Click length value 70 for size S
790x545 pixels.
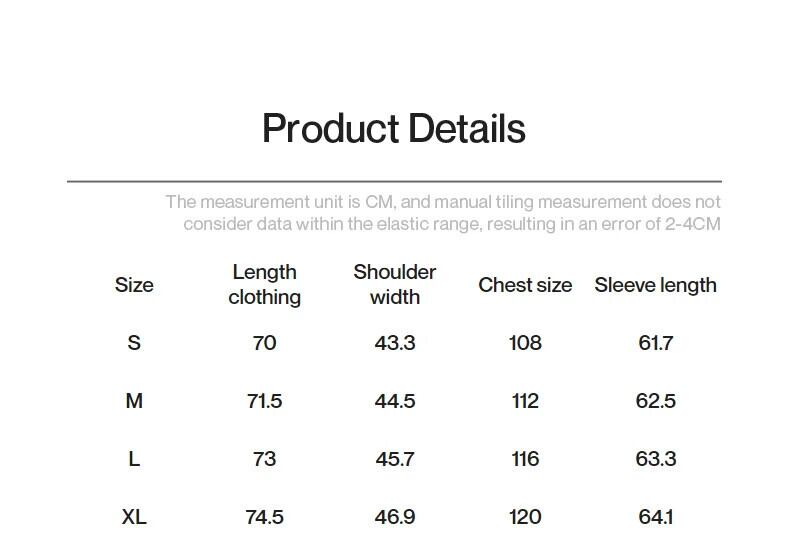click(x=264, y=343)
